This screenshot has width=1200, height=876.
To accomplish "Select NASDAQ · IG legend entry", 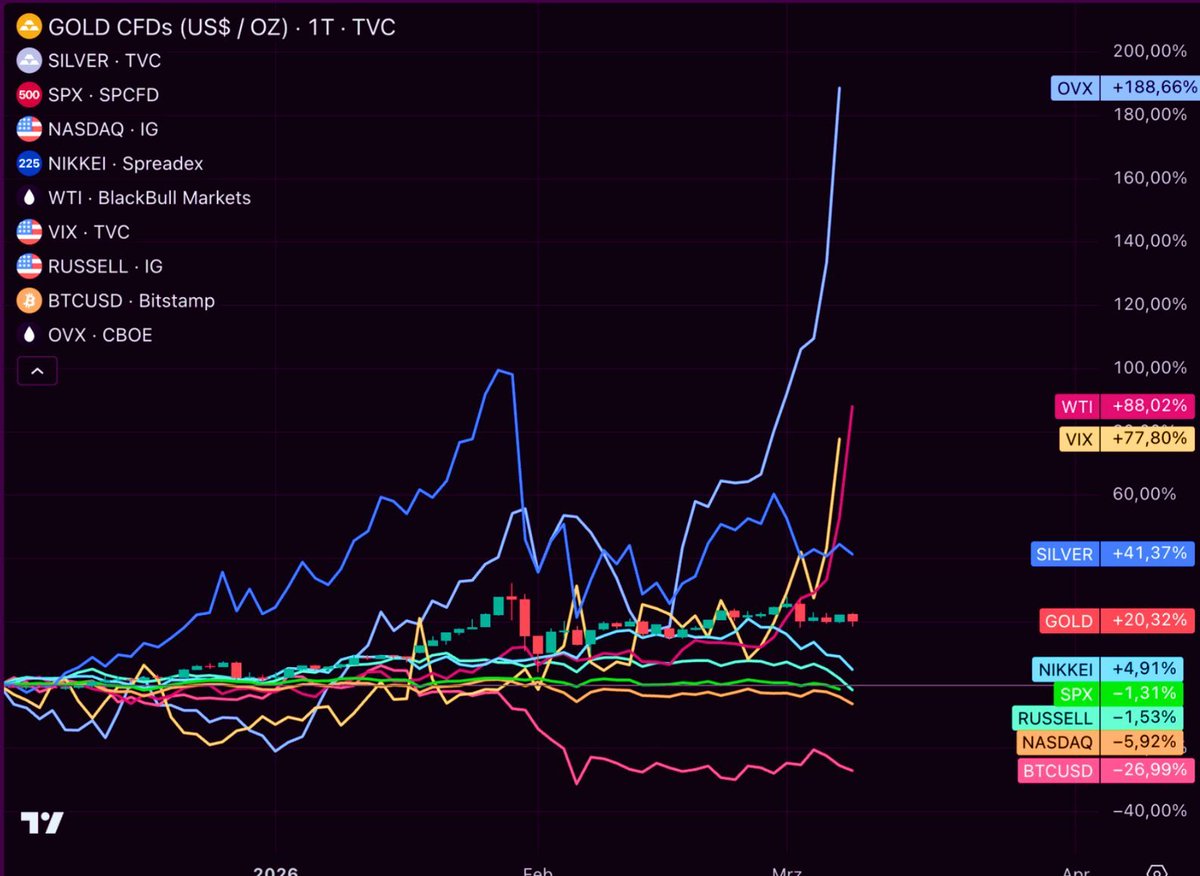I will click(x=103, y=129).
